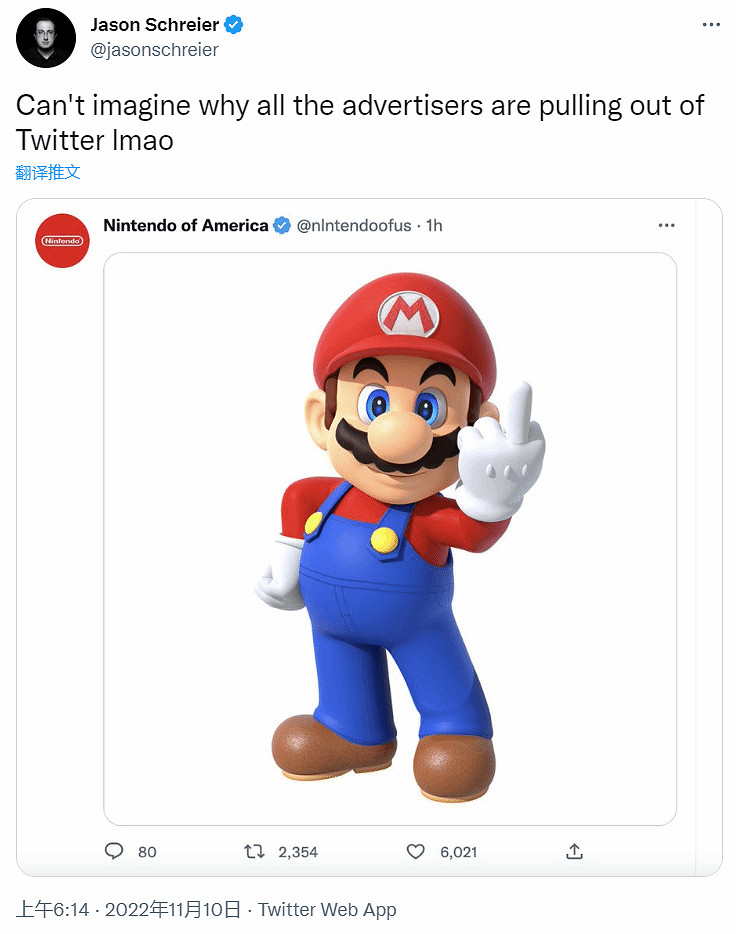Click Jason Schreier's profile avatar
This screenshot has width=736, height=934.
pyautogui.click(x=47, y=38)
